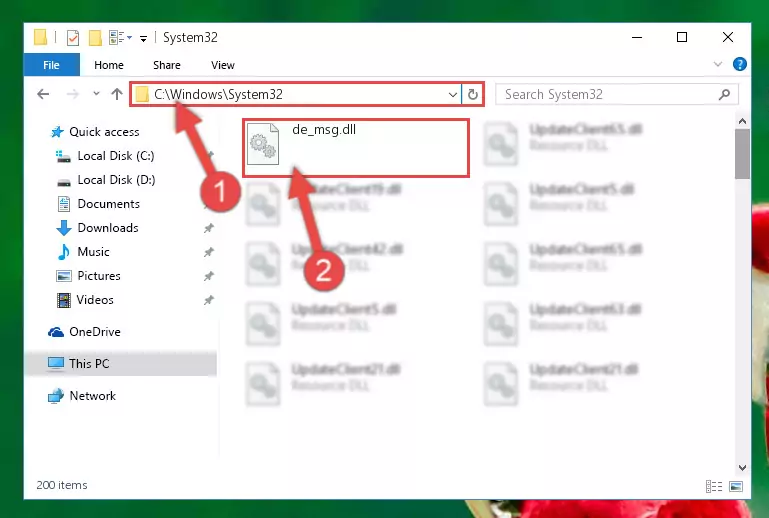Open Documents in the sidebar

[x=99, y=204]
